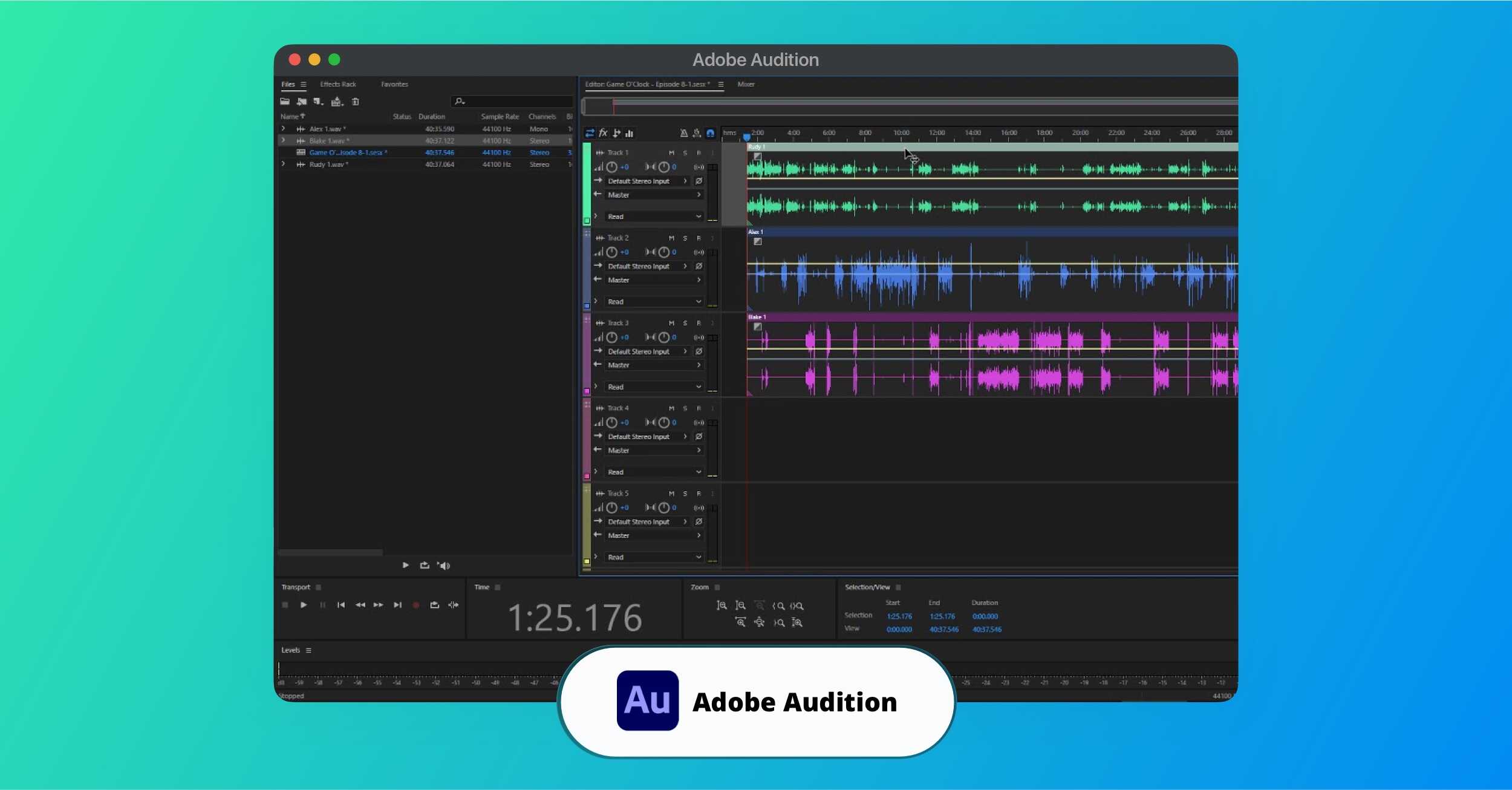Click the trash icon to close selected files

pyautogui.click(x=356, y=102)
